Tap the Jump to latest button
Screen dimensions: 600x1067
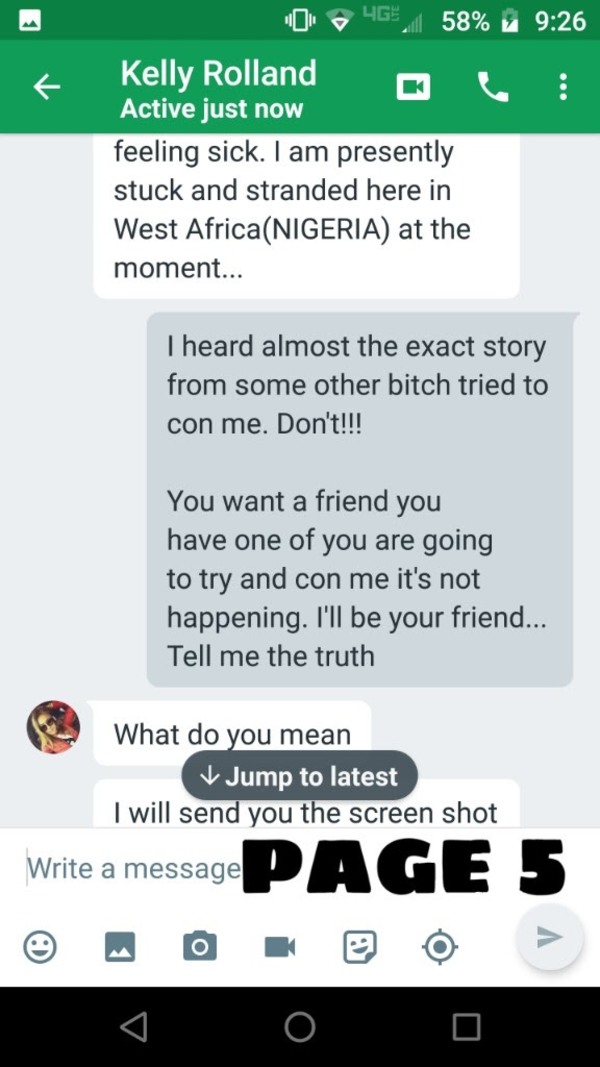click(299, 776)
